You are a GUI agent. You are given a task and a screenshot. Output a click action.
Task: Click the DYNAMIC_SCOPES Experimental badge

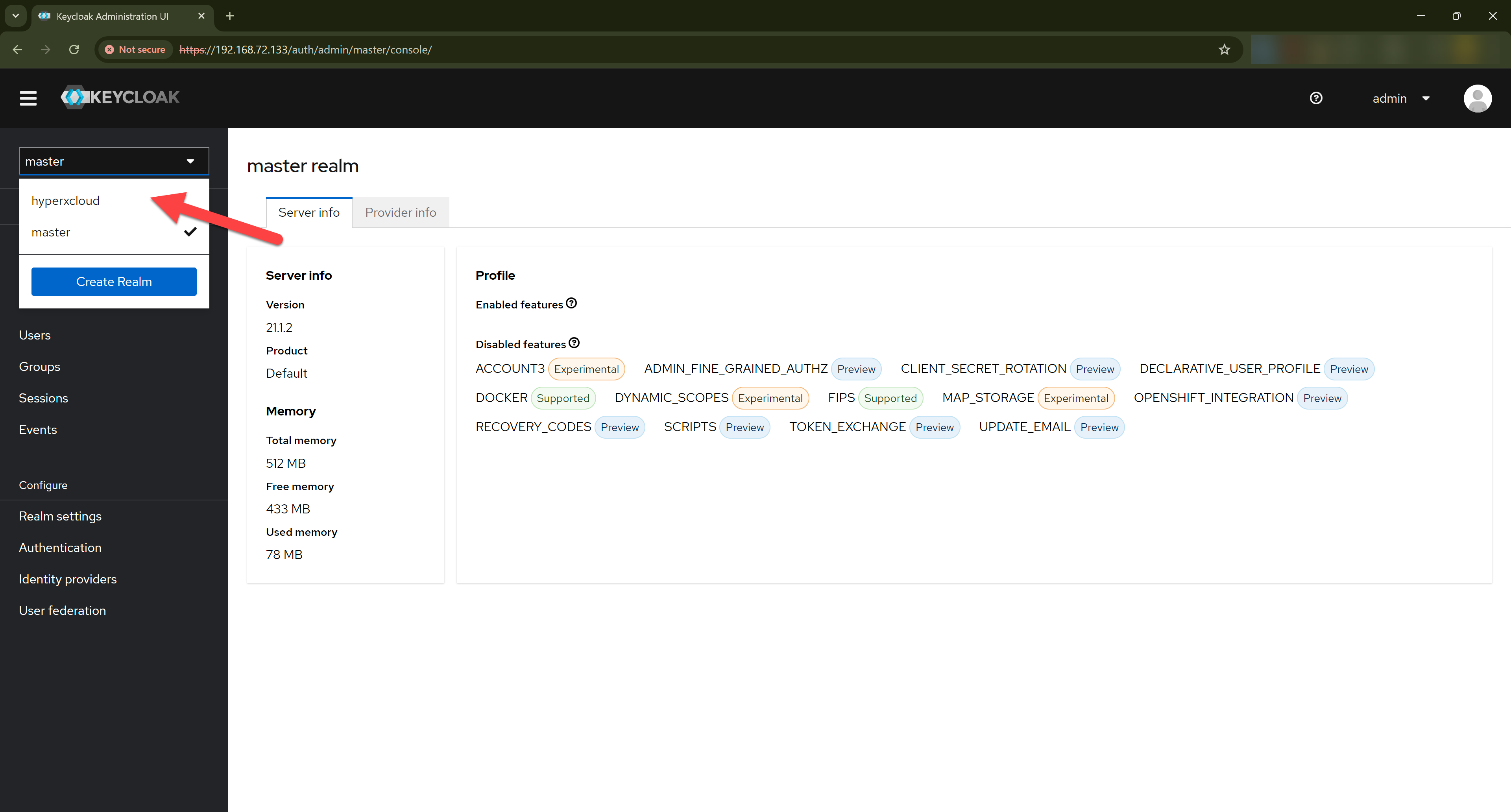tap(771, 398)
